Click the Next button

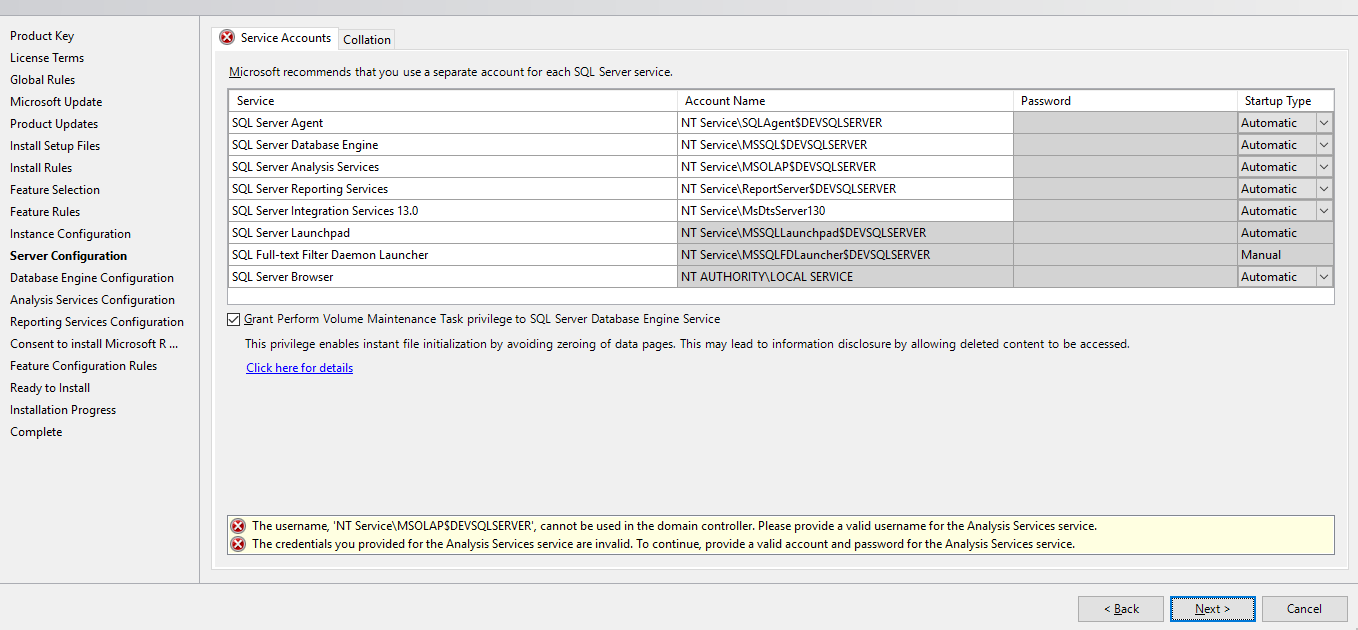[1213, 608]
